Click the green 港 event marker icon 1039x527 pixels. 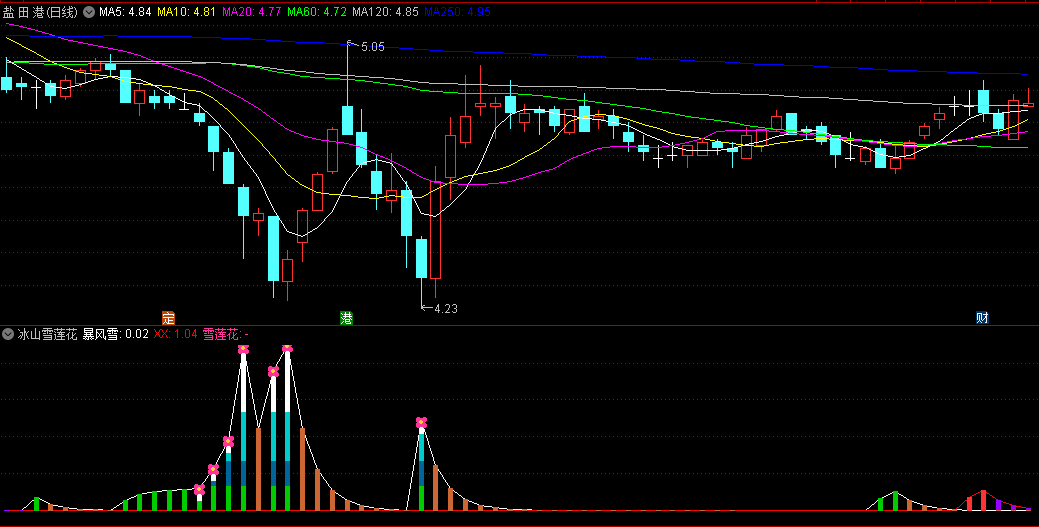(x=346, y=318)
